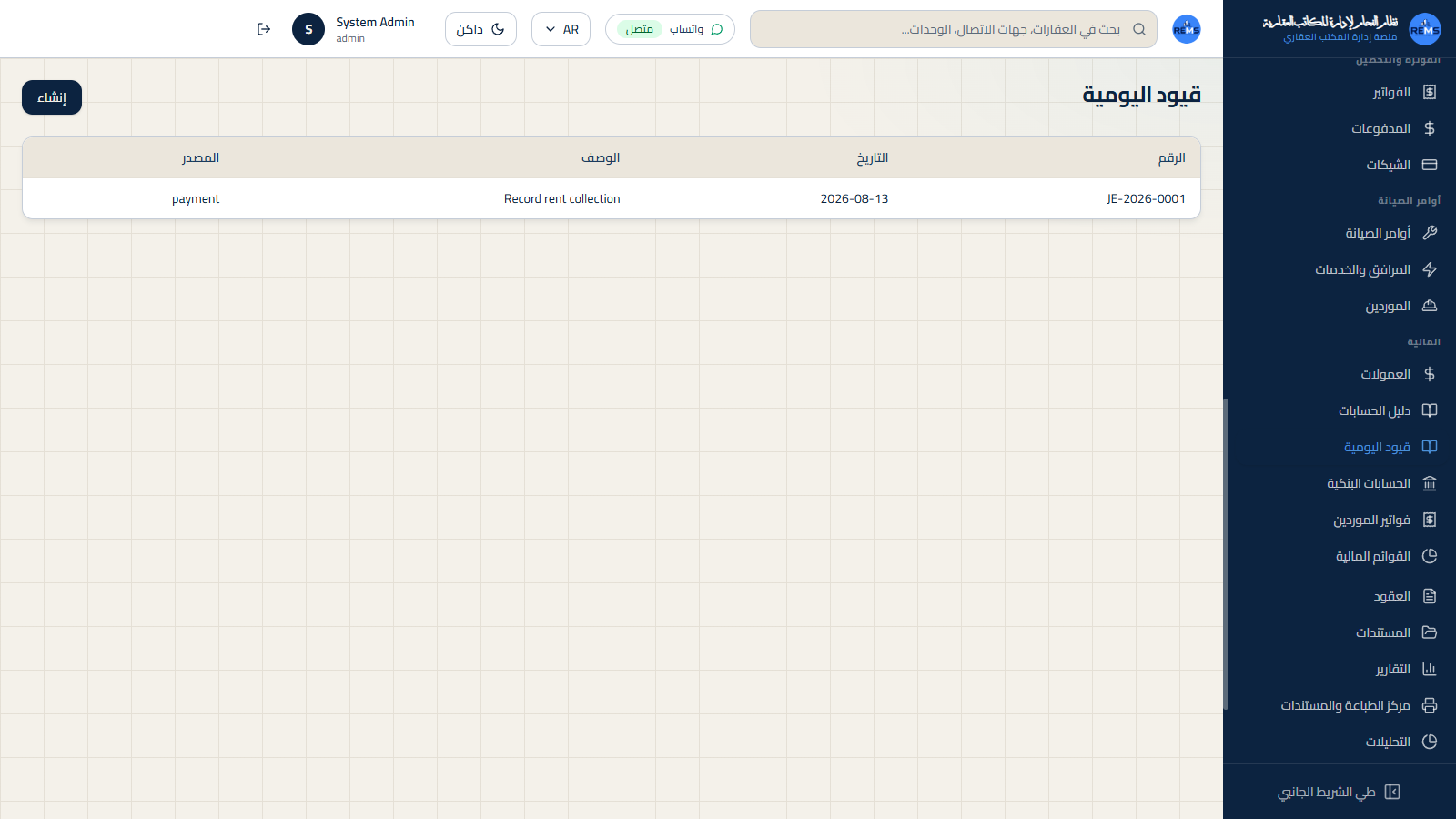This screenshot has width=1456, height=819.
Task: Click the الشيكات cheques card icon
Action: point(1430,165)
